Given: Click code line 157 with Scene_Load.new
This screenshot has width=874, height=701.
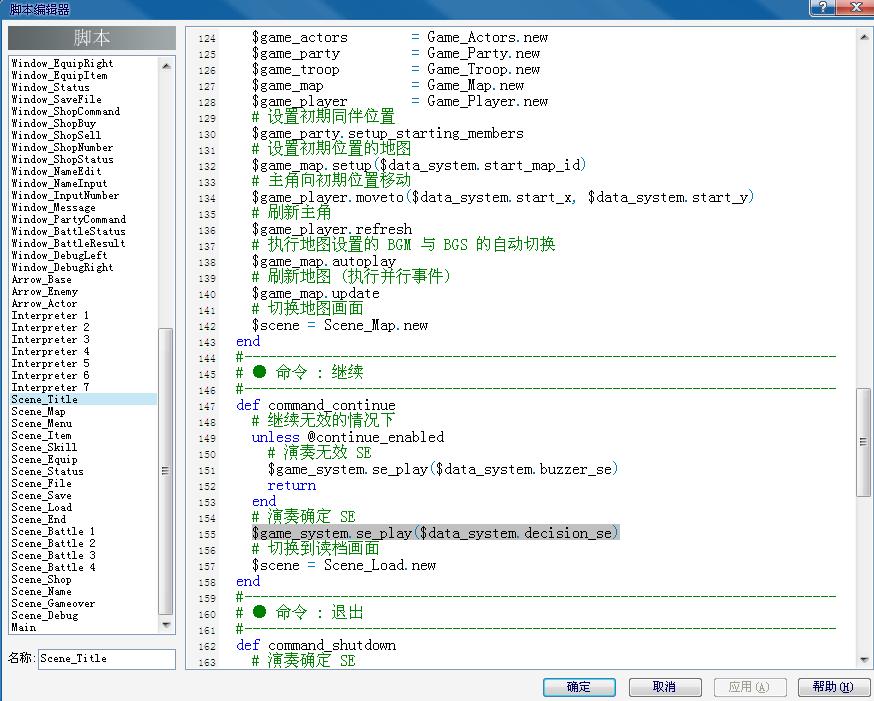Looking at the screenshot, I should click(344, 566).
